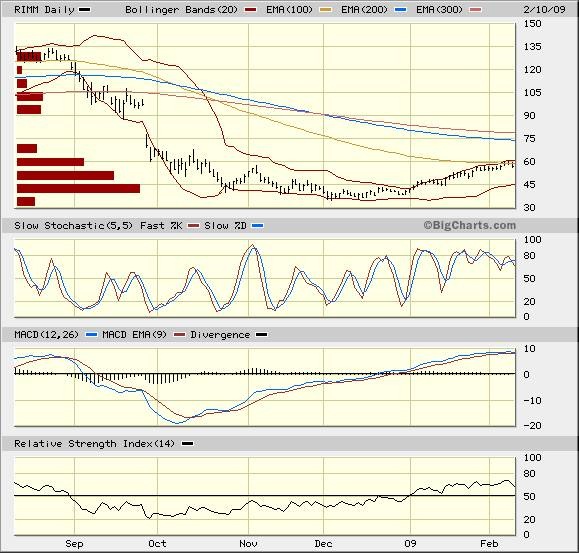Click the 10 label on MACD axis
Screen dimensions: 579x553
tap(530, 348)
